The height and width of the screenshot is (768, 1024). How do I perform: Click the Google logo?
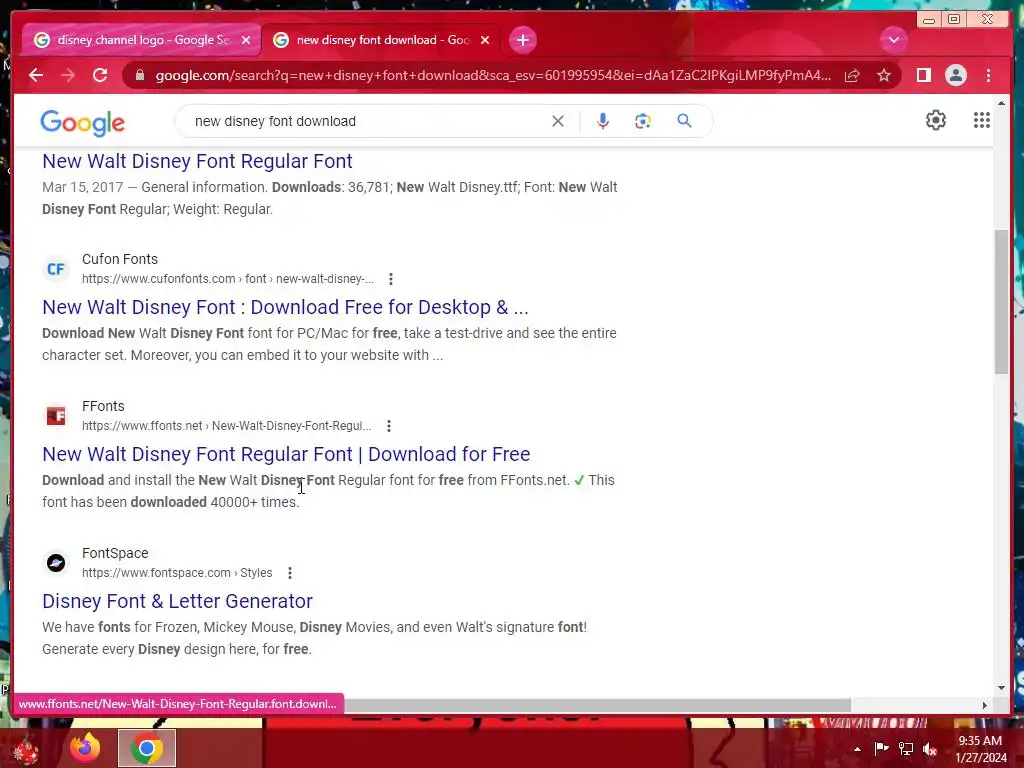(x=82, y=123)
